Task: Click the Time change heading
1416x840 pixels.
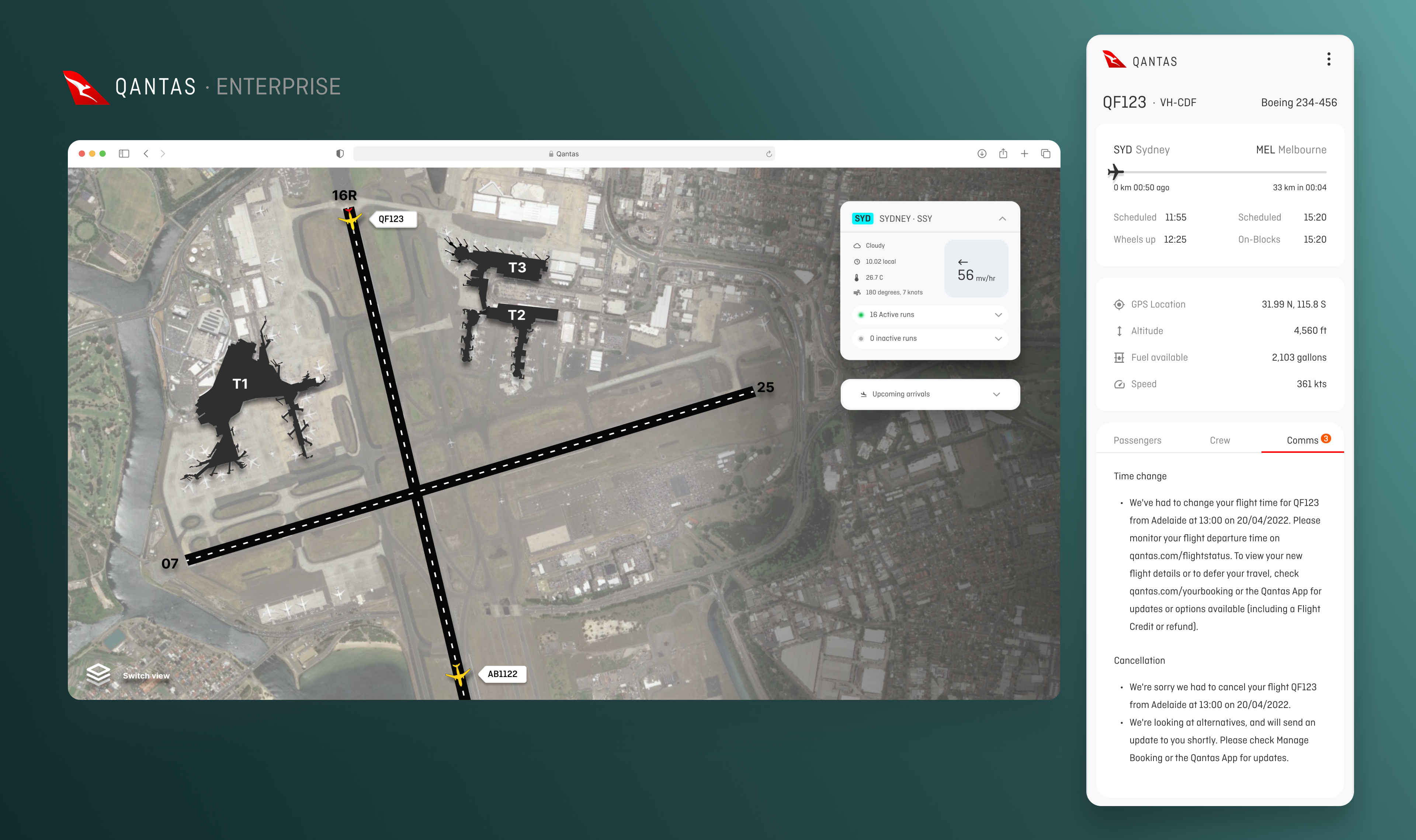Action: 1140,476
